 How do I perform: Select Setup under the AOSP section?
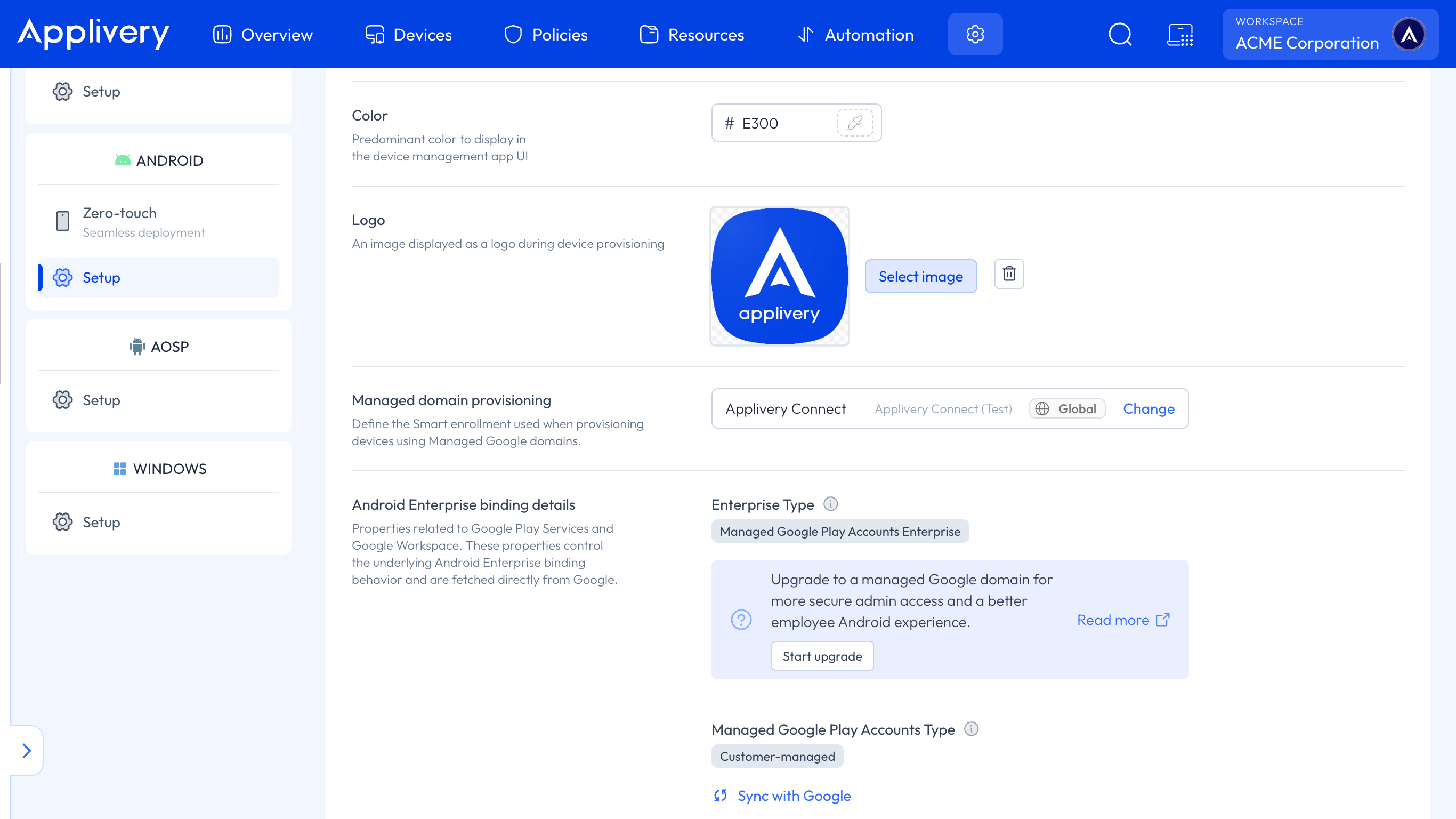159,400
